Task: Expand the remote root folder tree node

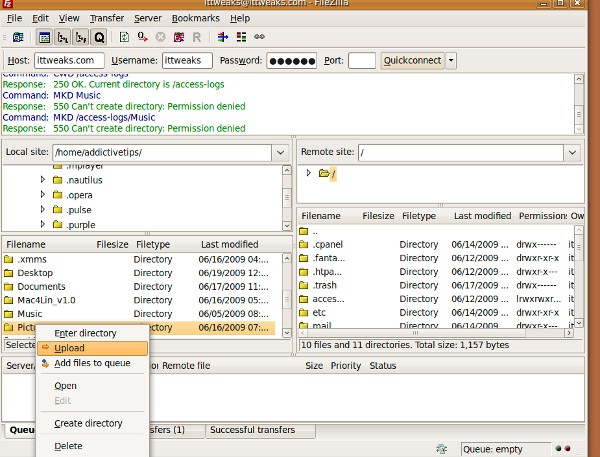Action: coord(309,173)
